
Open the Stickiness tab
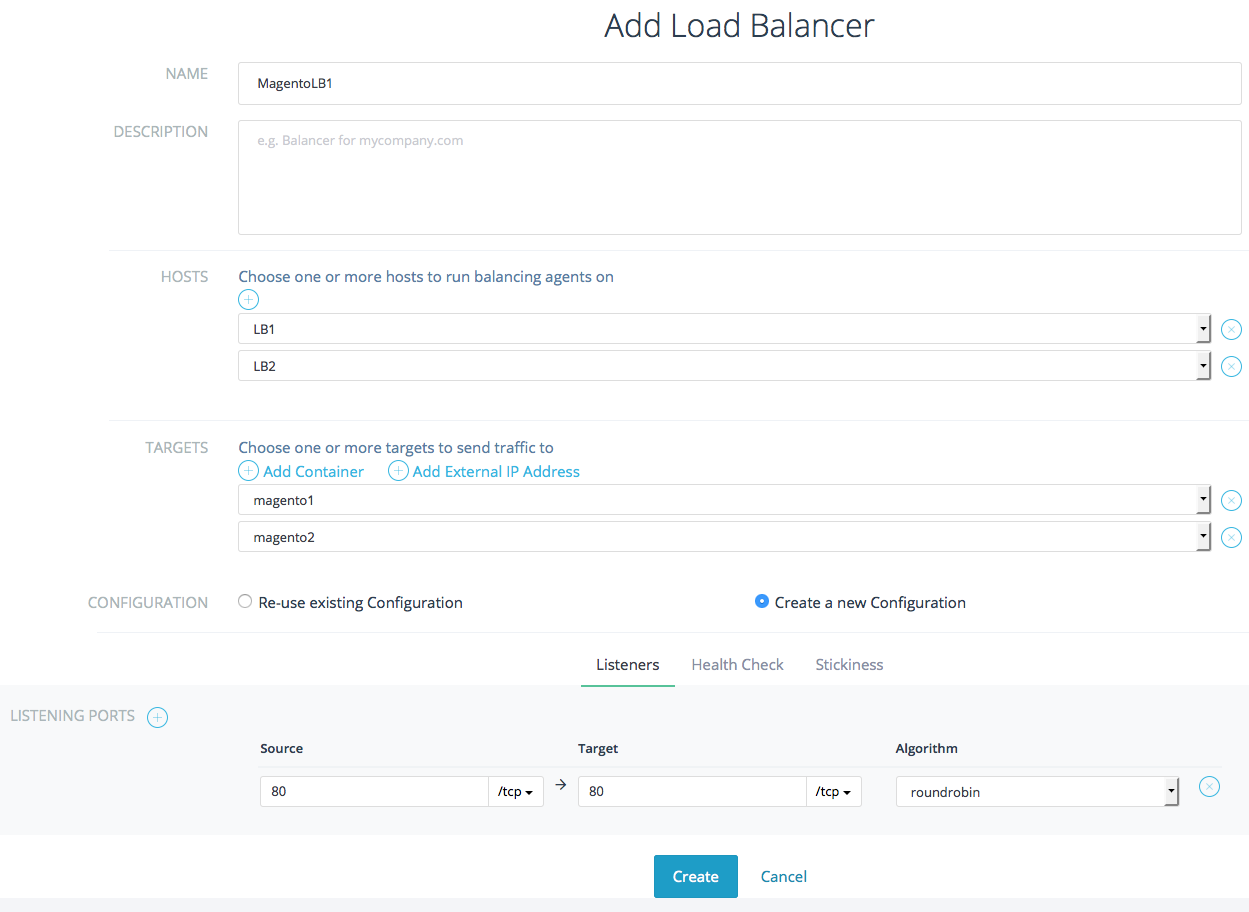pyautogui.click(x=849, y=664)
